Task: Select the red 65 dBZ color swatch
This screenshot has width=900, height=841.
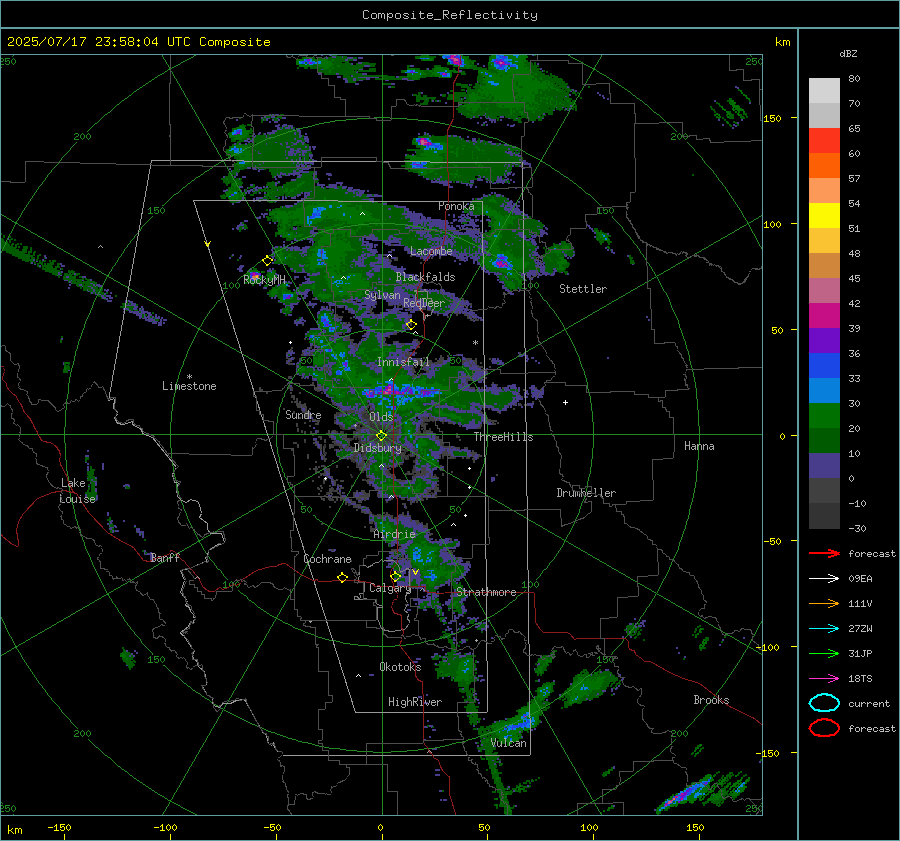Action: coord(824,140)
